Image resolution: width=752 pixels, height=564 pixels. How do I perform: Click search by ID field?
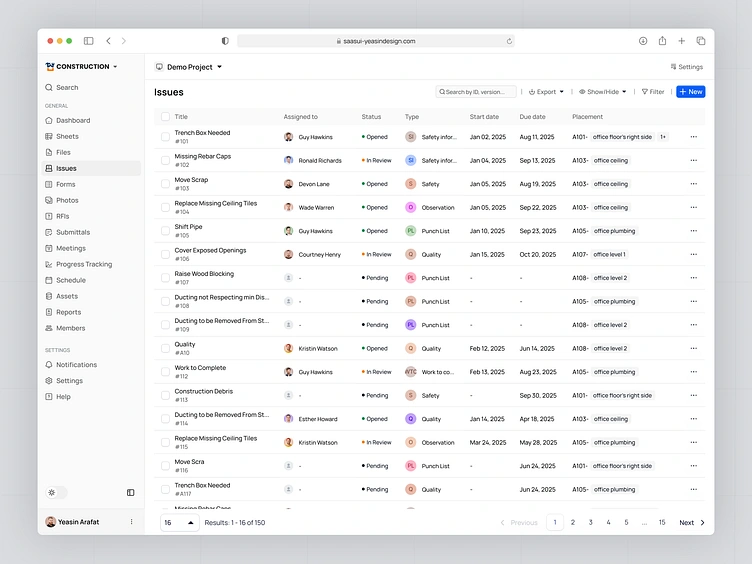476,92
